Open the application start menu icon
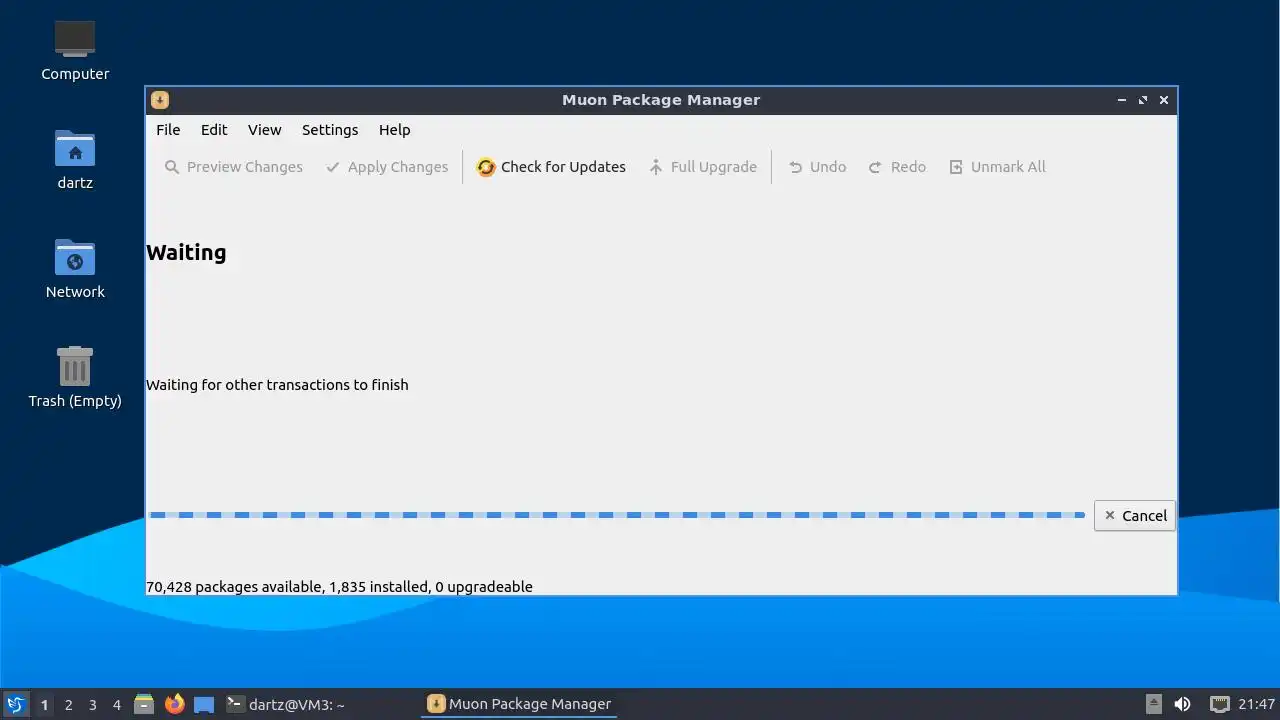 coord(15,704)
